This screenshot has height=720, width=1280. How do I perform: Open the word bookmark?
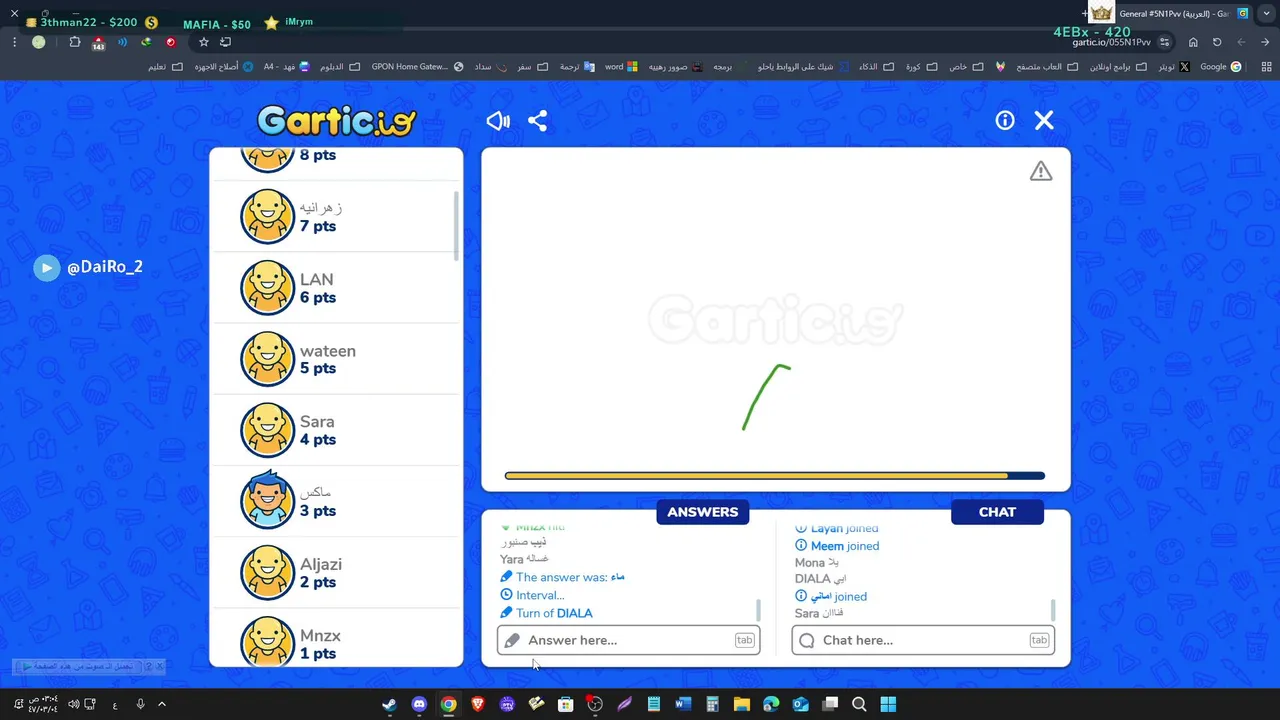pyautogui.click(x=621, y=67)
